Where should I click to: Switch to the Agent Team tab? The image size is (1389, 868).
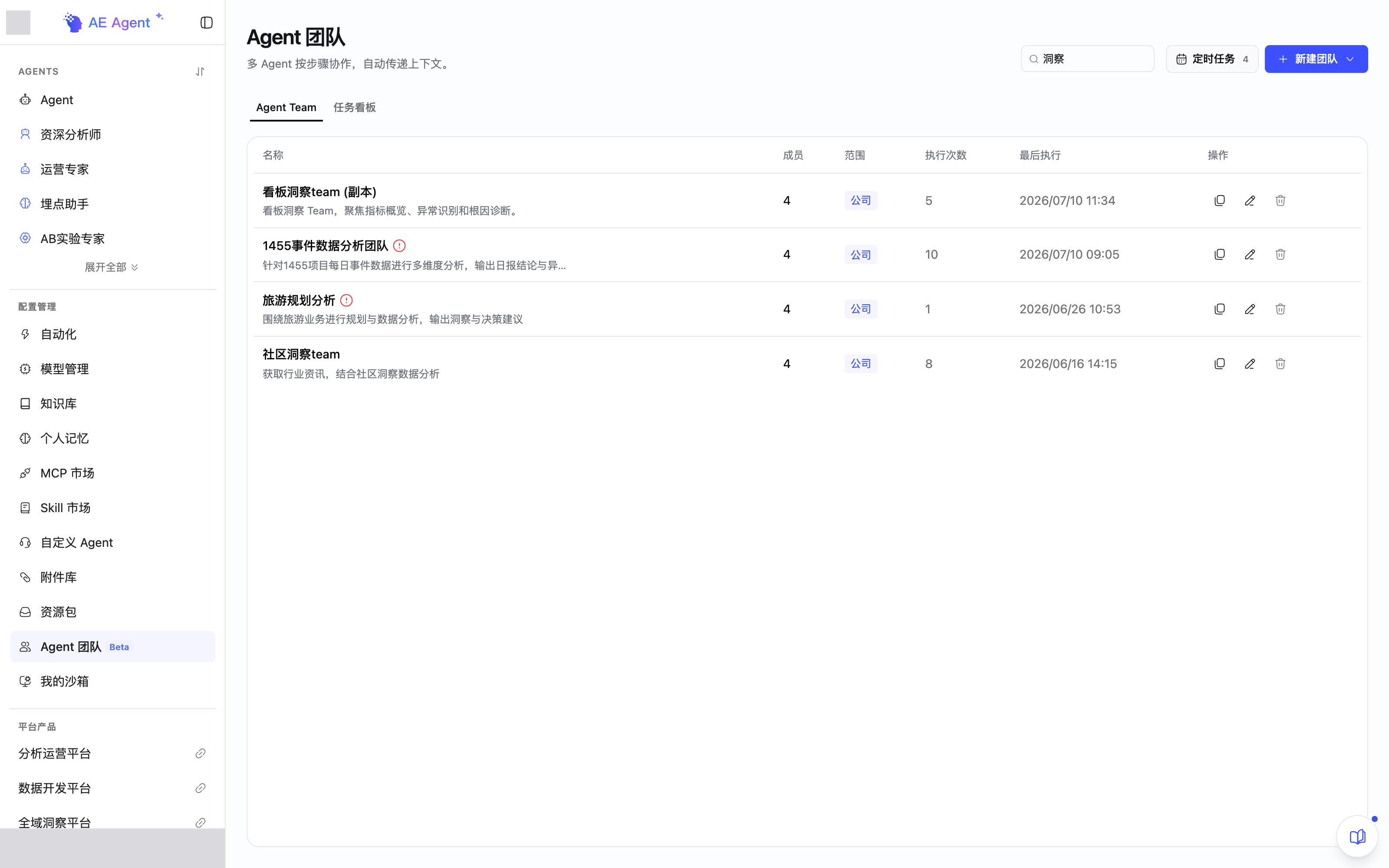pos(286,107)
